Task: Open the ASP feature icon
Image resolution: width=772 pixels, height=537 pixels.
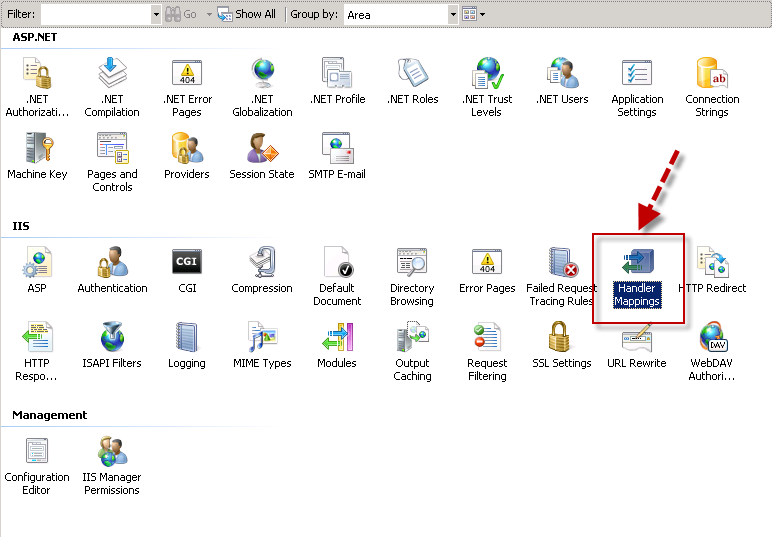Action: click(x=37, y=270)
